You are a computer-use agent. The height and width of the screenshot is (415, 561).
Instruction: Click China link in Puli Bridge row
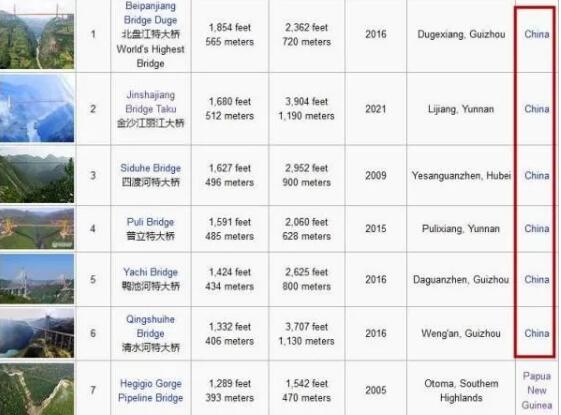click(537, 228)
